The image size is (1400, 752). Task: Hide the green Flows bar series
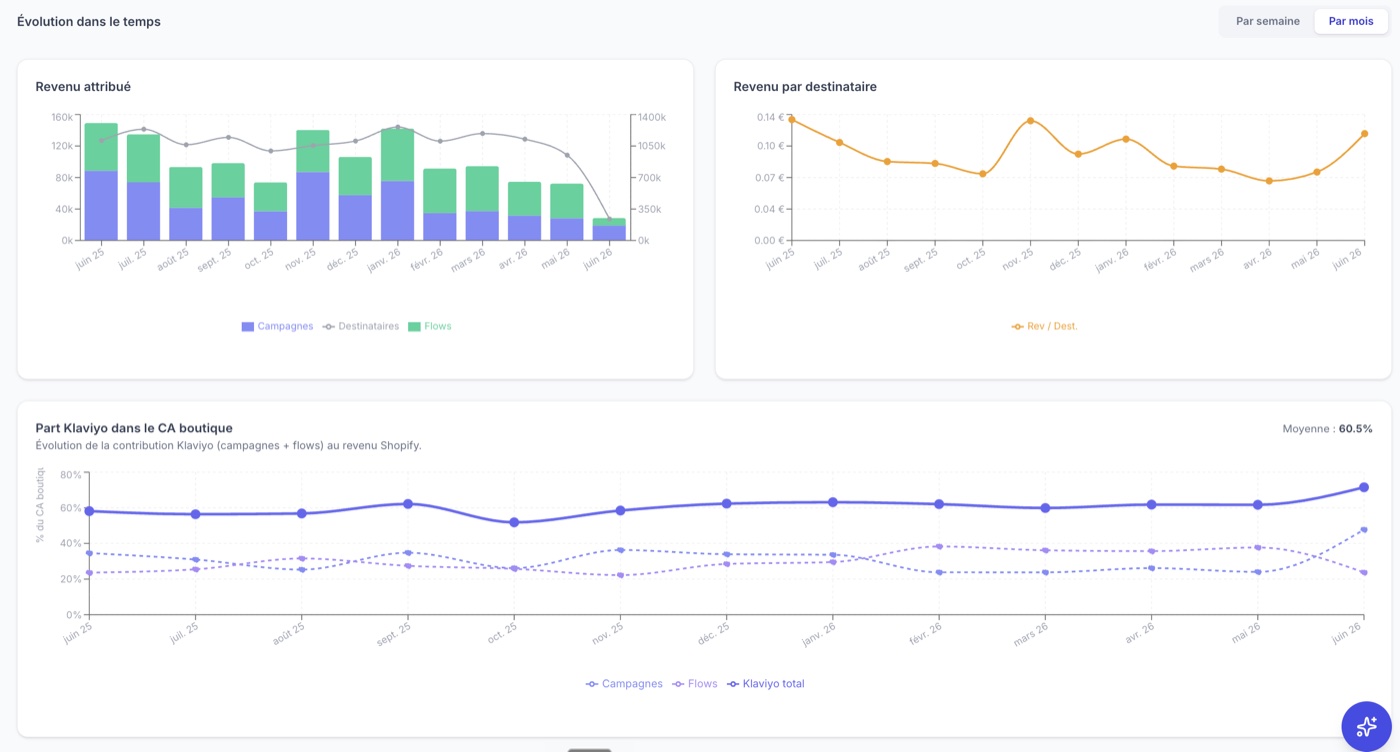point(430,326)
